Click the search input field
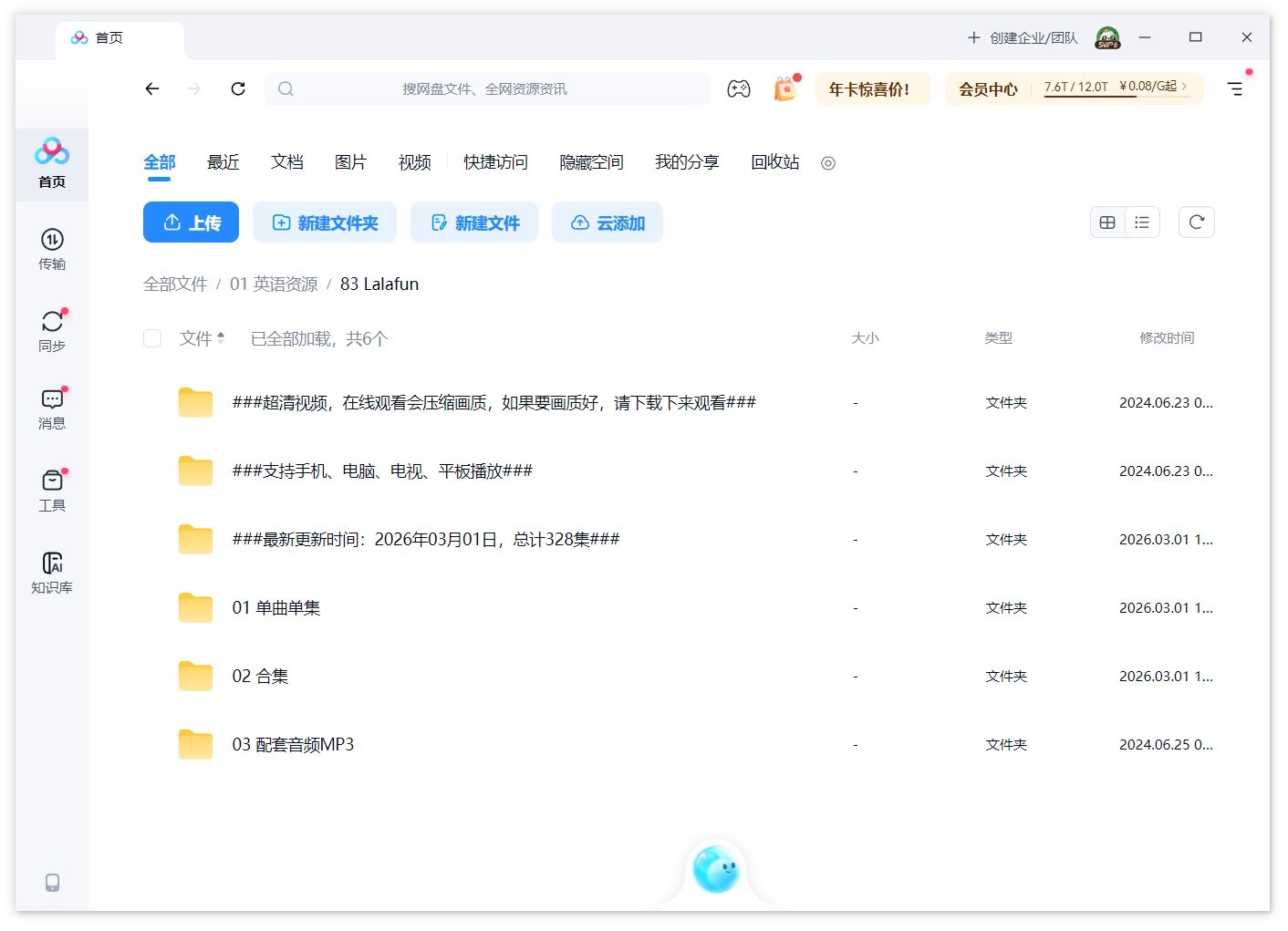Screen dimensions: 1288x931 click(x=488, y=88)
